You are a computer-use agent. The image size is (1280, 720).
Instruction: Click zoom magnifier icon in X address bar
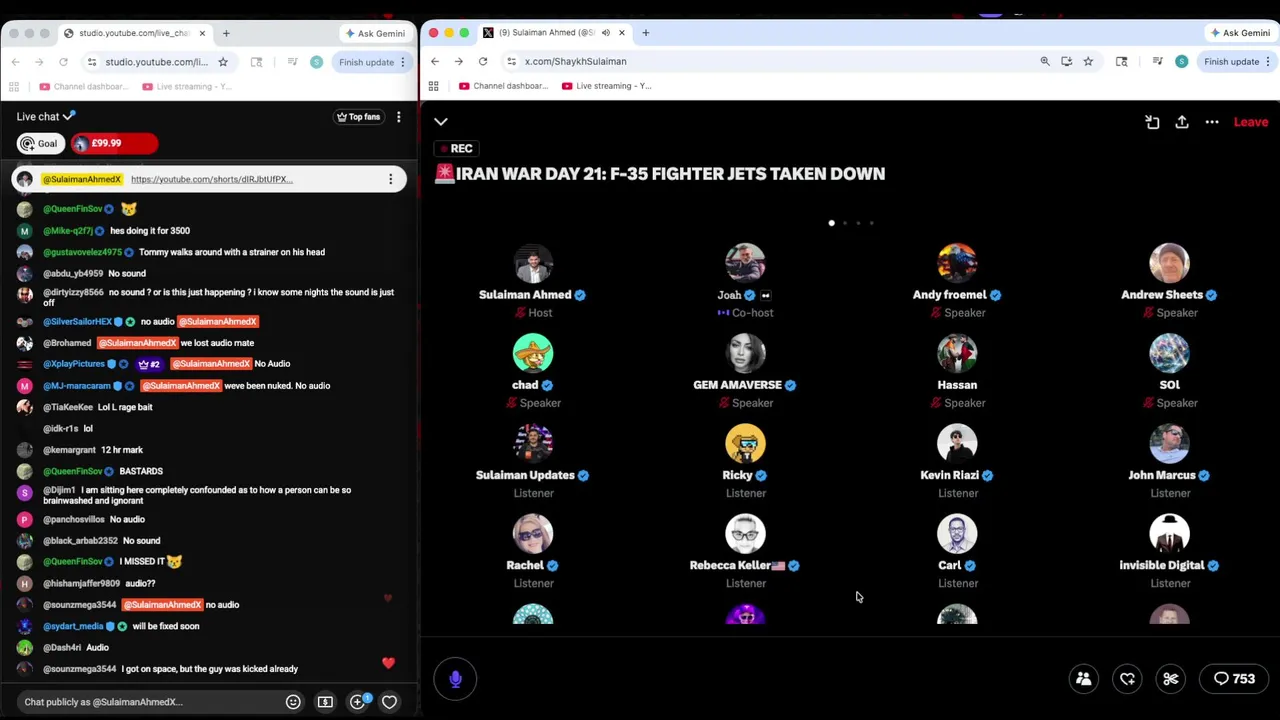[x=1045, y=62]
